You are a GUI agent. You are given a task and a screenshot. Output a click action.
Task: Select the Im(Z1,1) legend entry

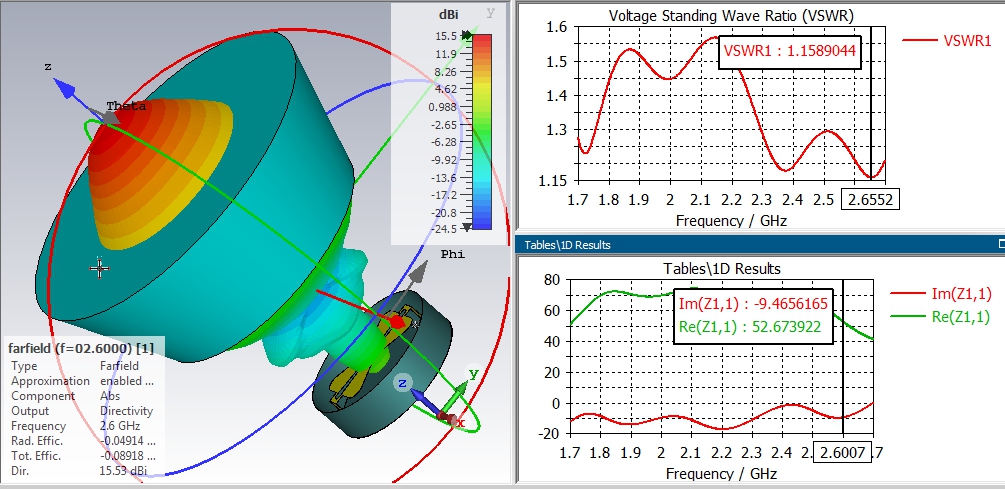click(x=935, y=294)
